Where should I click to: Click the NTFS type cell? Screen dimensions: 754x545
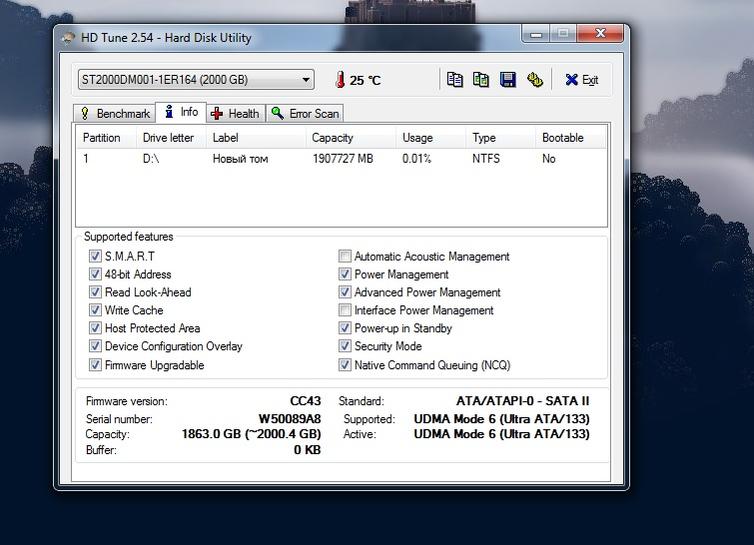(x=486, y=159)
